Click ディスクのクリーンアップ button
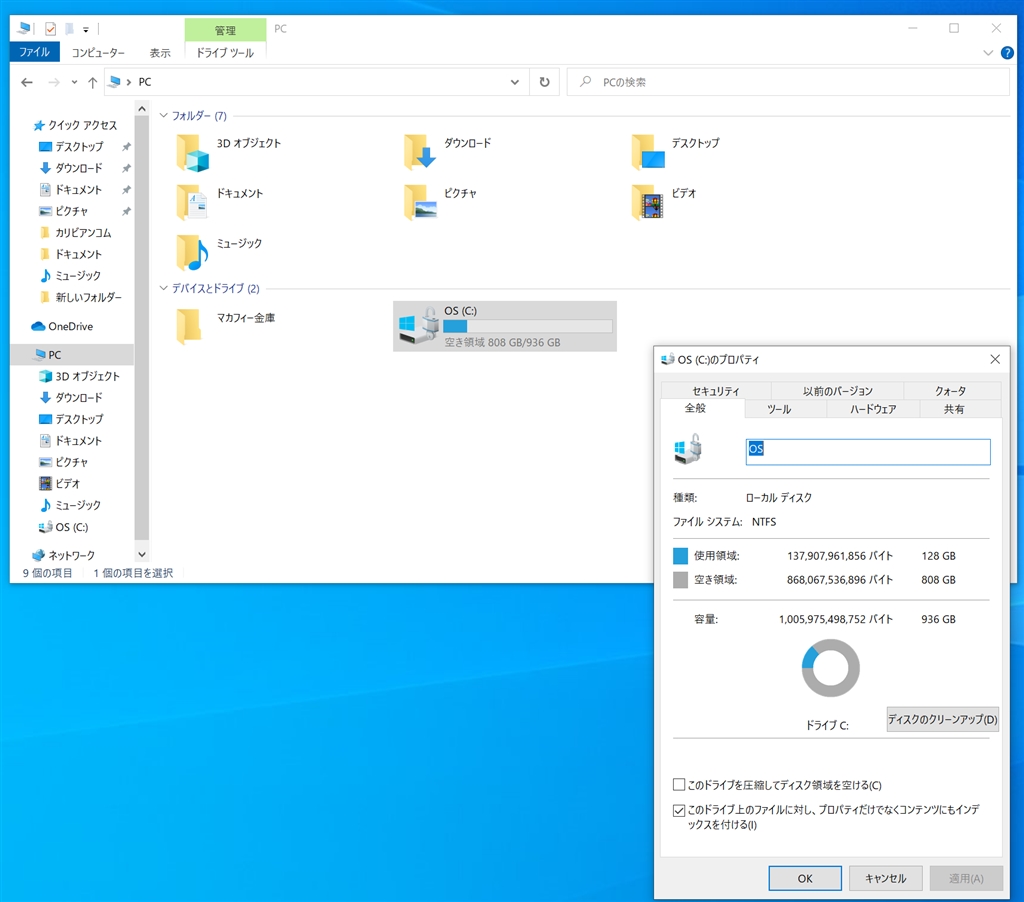 942,719
